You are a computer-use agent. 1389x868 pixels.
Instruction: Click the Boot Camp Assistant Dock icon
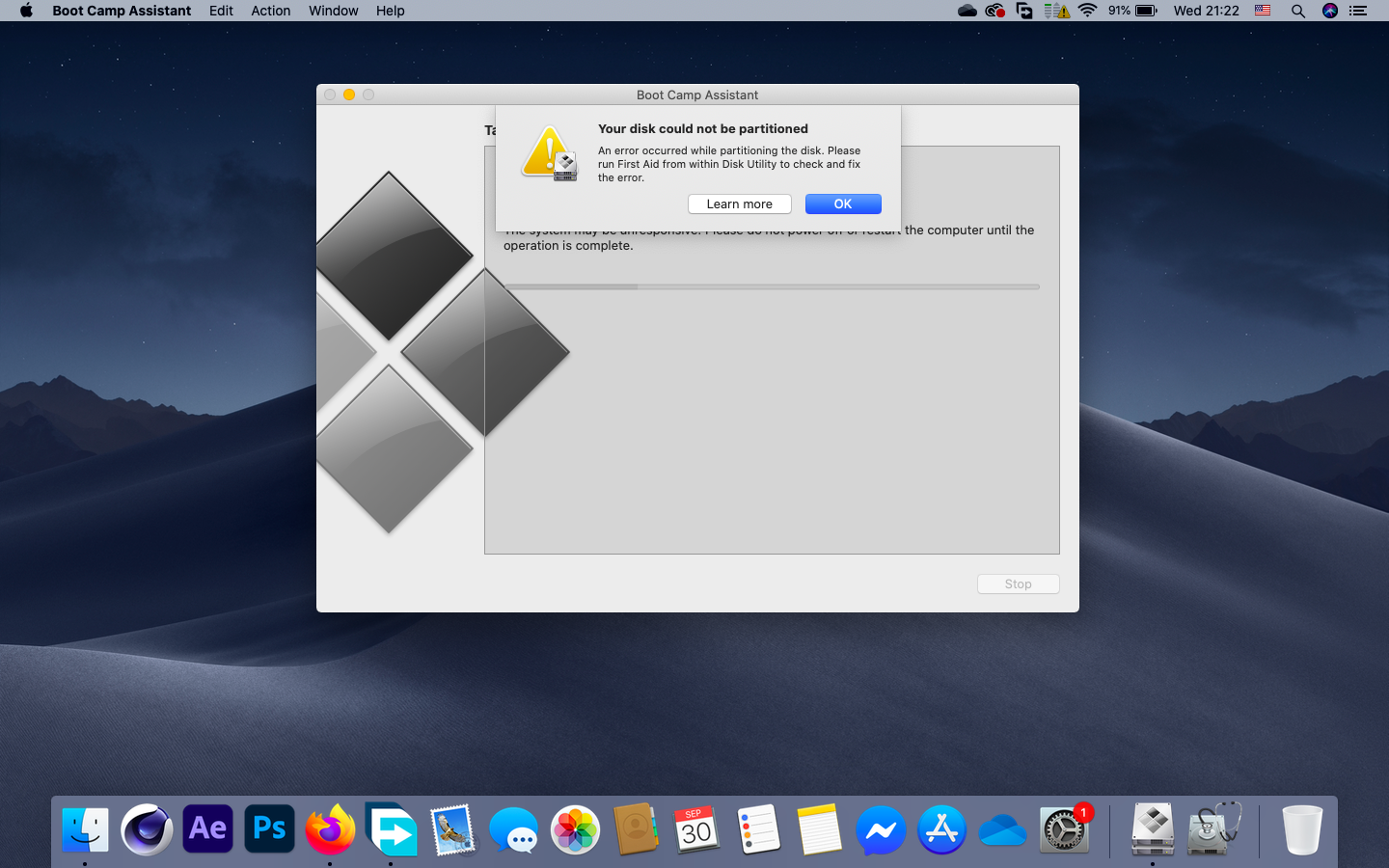tap(1153, 829)
